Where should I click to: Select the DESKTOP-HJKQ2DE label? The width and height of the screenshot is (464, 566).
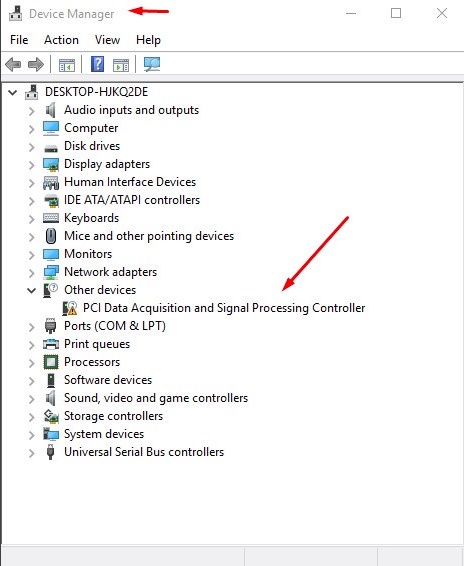(x=96, y=92)
